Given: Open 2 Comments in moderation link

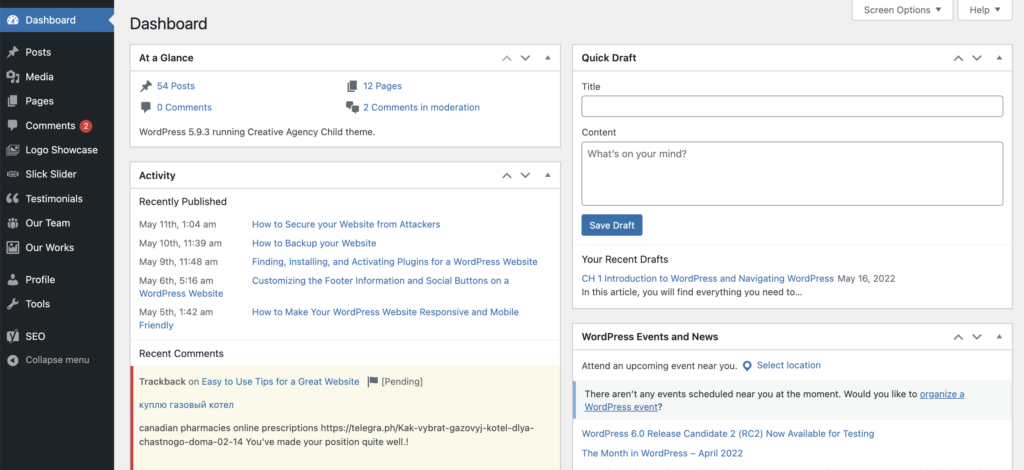Looking at the screenshot, I should click(421, 108).
